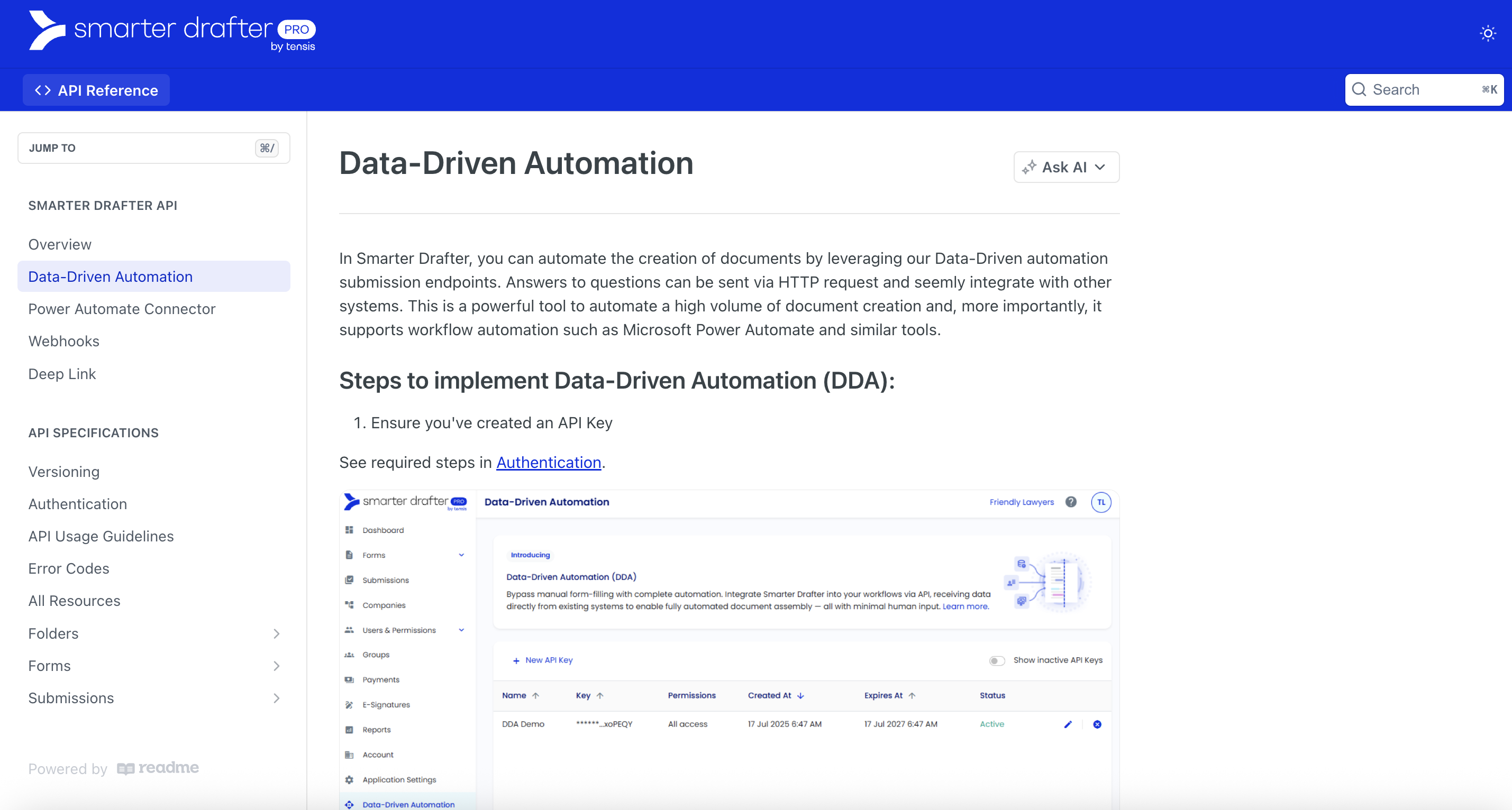Click the Reports icon
1512x810 pixels.
point(349,730)
